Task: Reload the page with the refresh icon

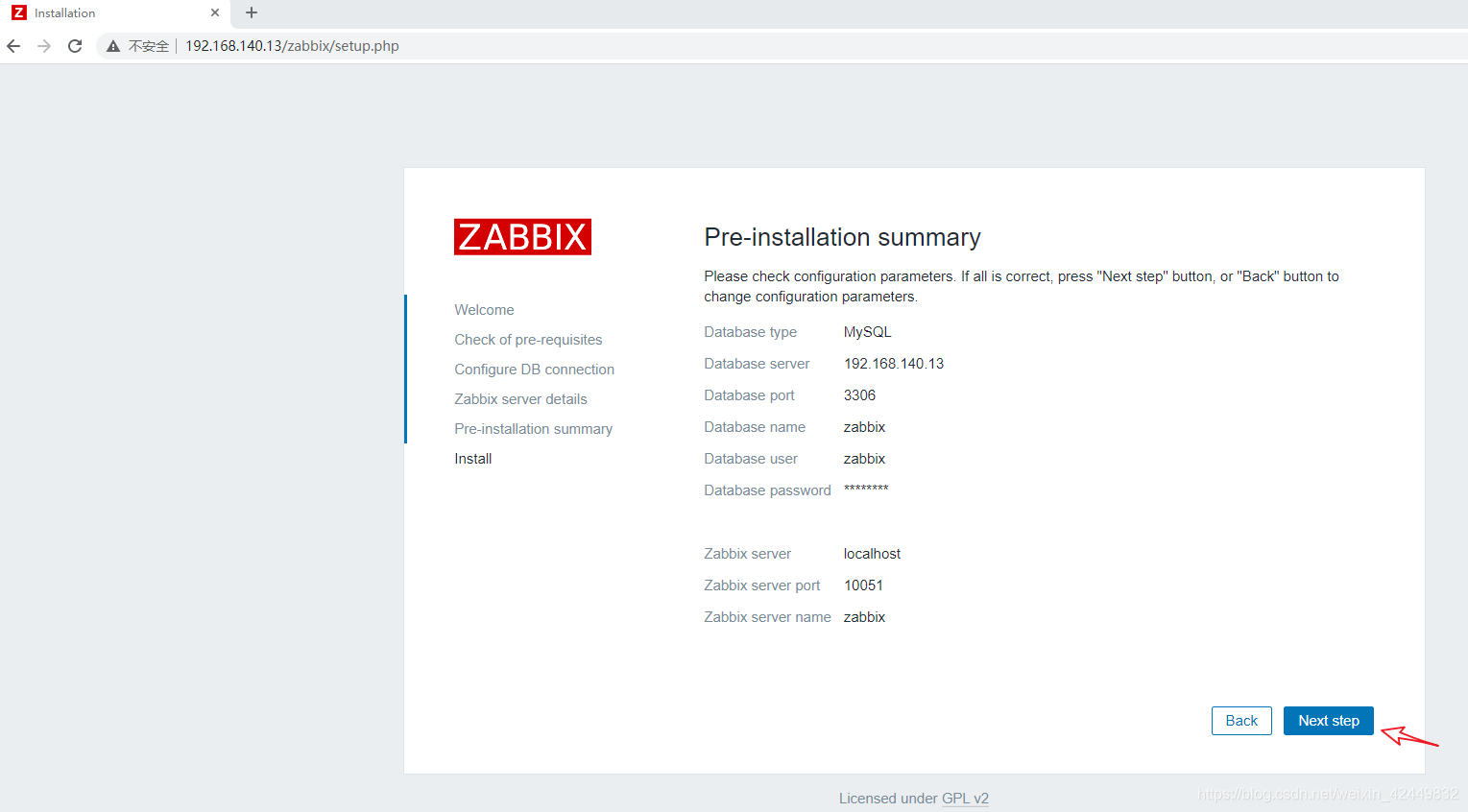Action: pos(75,46)
